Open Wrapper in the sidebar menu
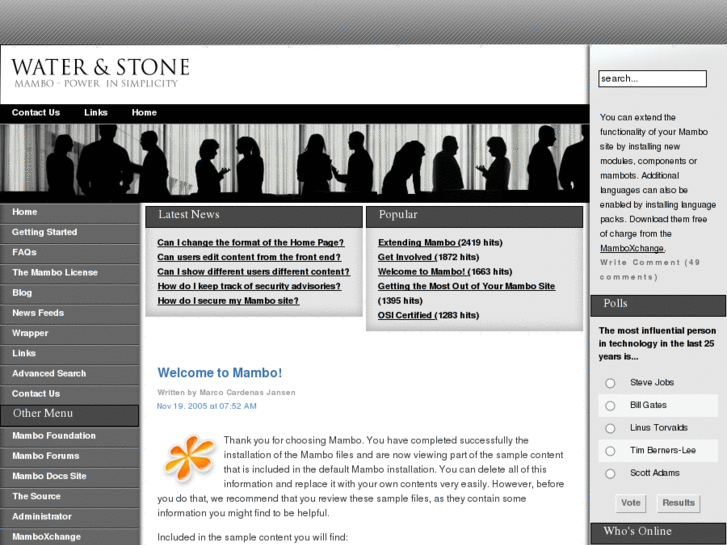The image size is (727, 545). click(x=70, y=333)
